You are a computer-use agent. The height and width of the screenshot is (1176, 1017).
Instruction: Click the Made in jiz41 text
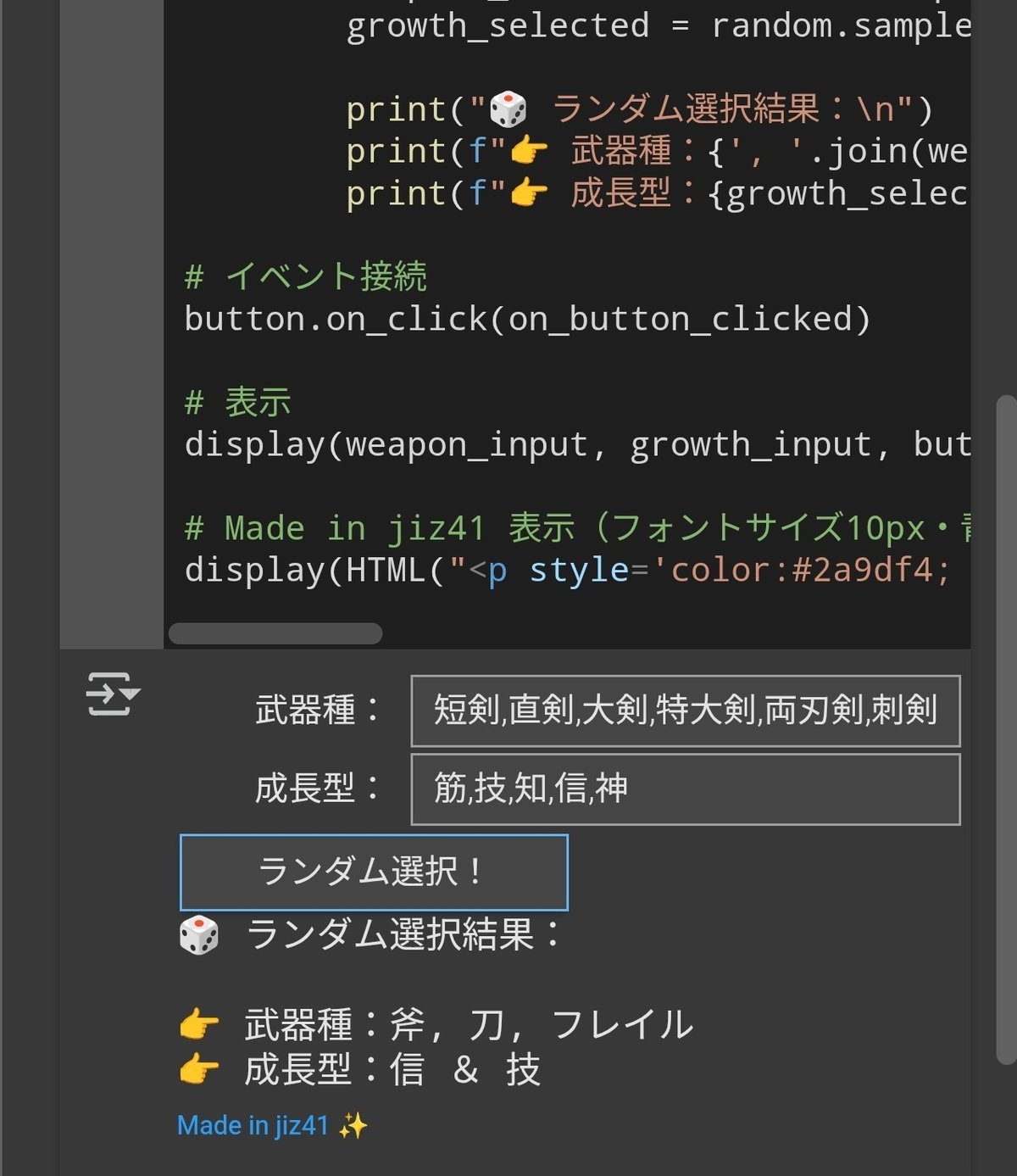coord(253,1126)
